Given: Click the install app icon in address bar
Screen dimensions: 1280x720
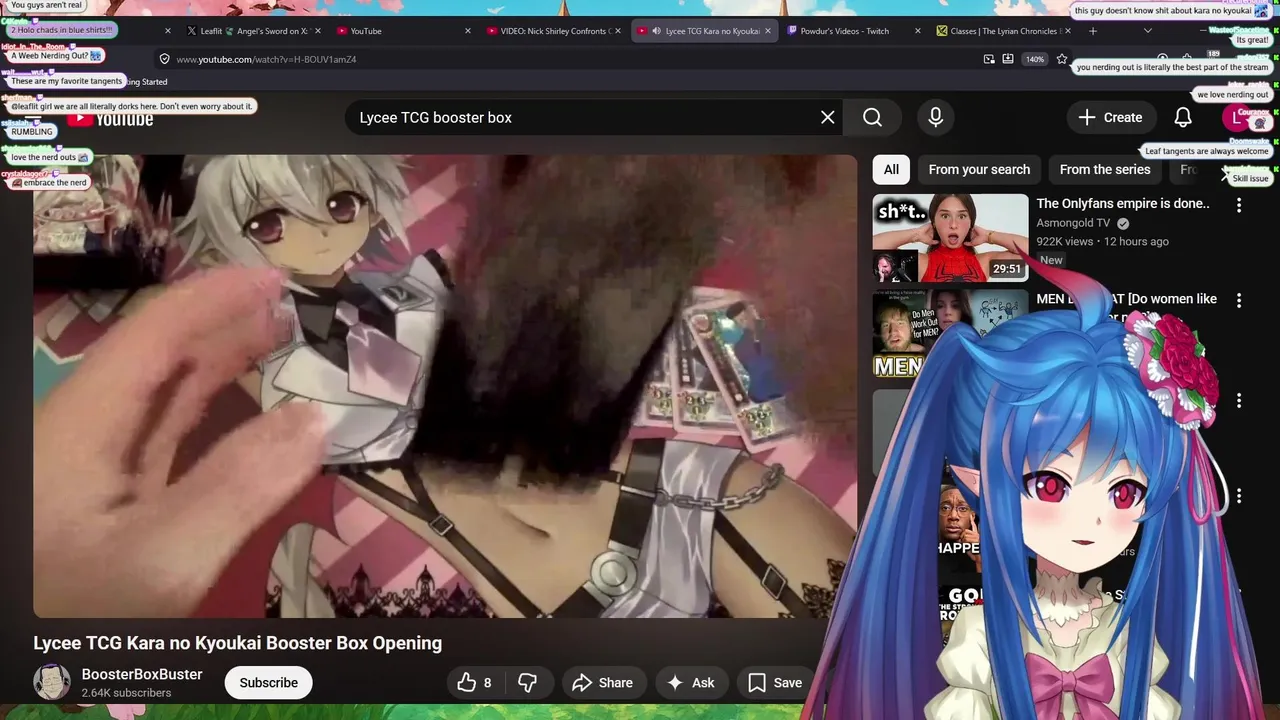Looking at the screenshot, I should click(x=1008, y=59).
